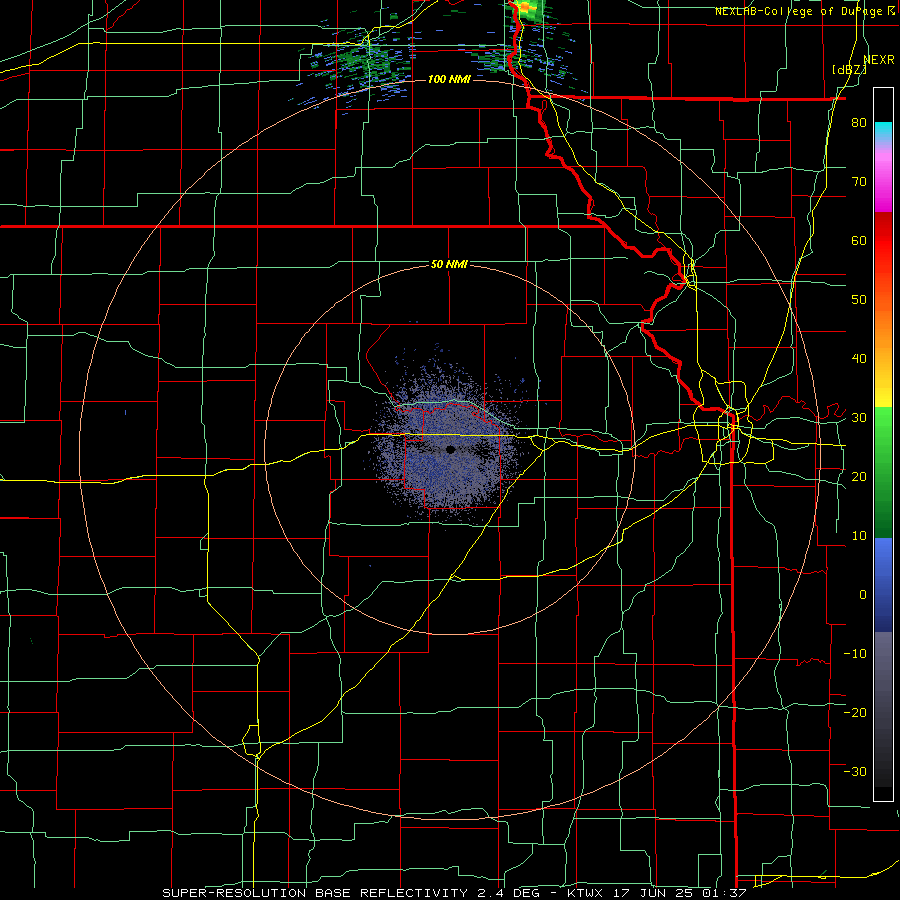
Task: Click the 2.4 DEG elevation angle text
Action: coord(511,893)
